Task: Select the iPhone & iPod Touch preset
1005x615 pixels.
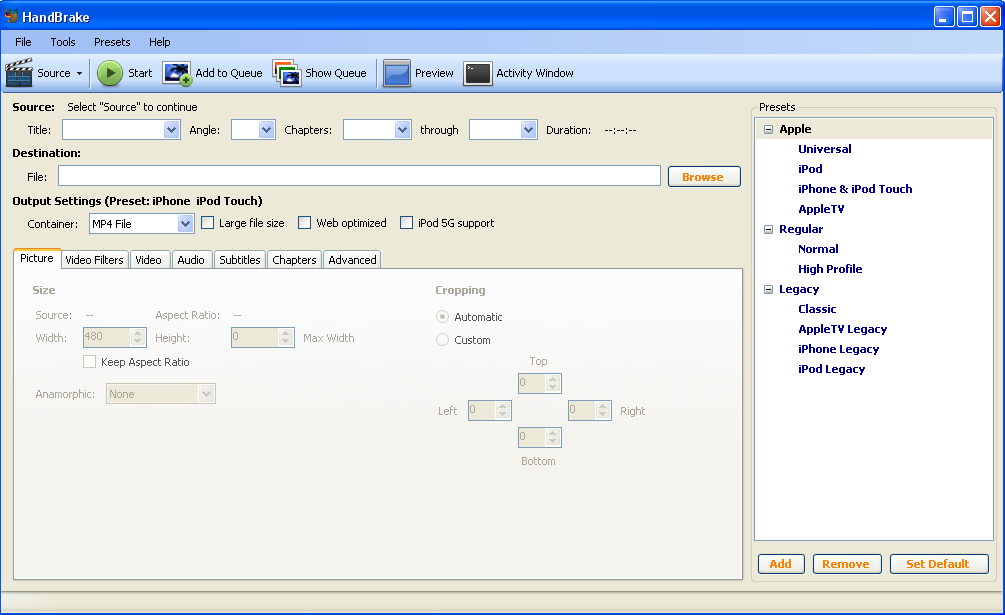Action: click(x=854, y=189)
